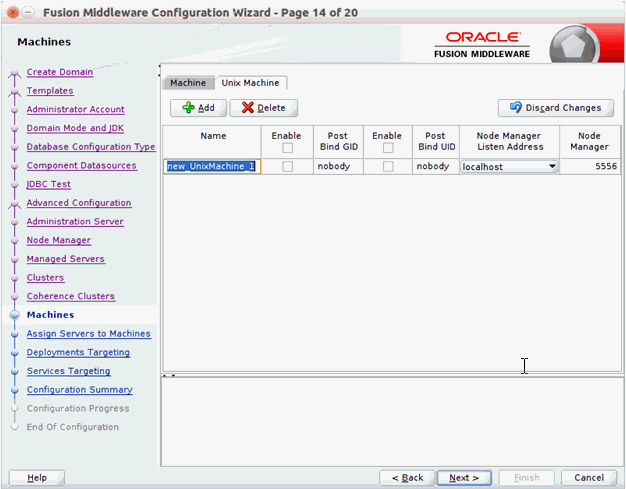
Task: Click the Discard Changes undo icon
Action: (x=515, y=107)
